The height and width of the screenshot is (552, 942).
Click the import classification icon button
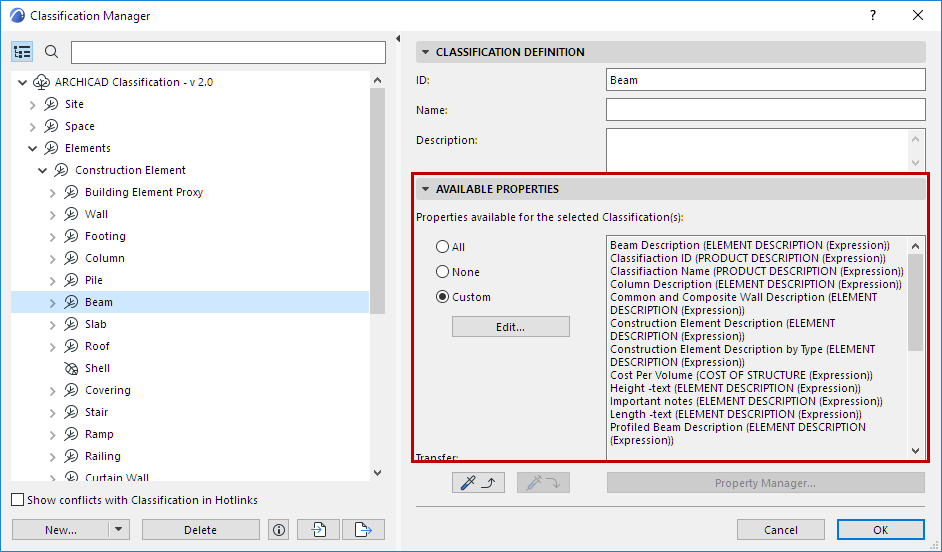[x=318, y=530]
